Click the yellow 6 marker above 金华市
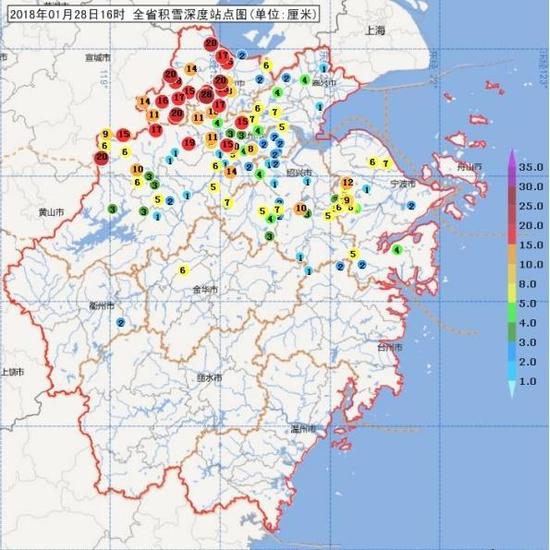550x550 pixels. tap(183, 270)
